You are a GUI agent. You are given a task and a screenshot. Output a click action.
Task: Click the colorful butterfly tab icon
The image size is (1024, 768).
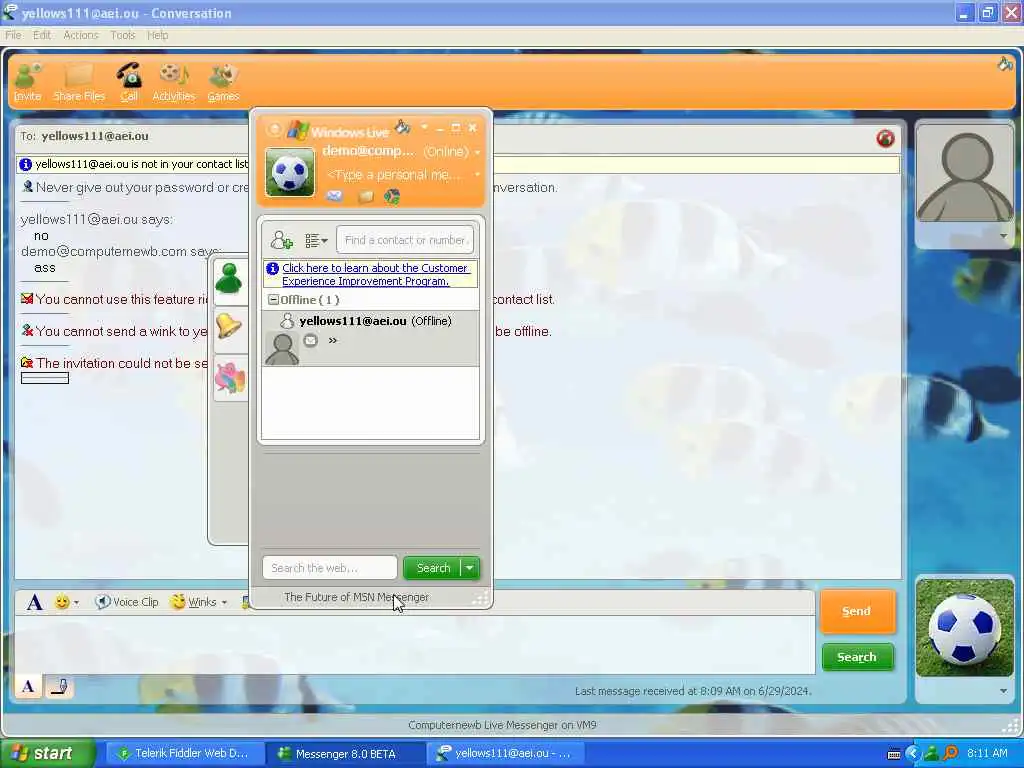point(230,377)
